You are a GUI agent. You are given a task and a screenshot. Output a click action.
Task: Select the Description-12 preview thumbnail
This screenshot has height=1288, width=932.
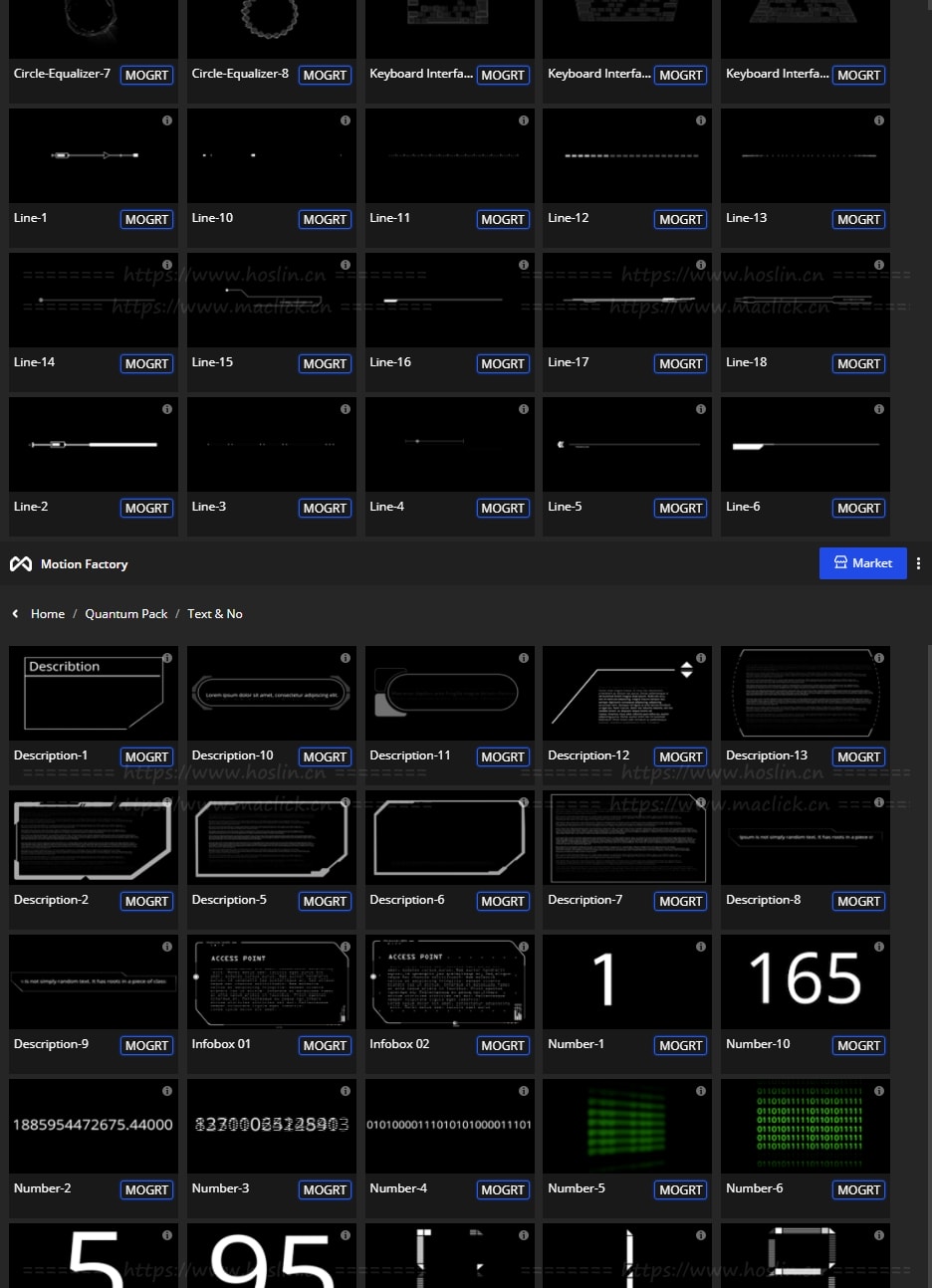pyautogui.click(x=627, y=693)
